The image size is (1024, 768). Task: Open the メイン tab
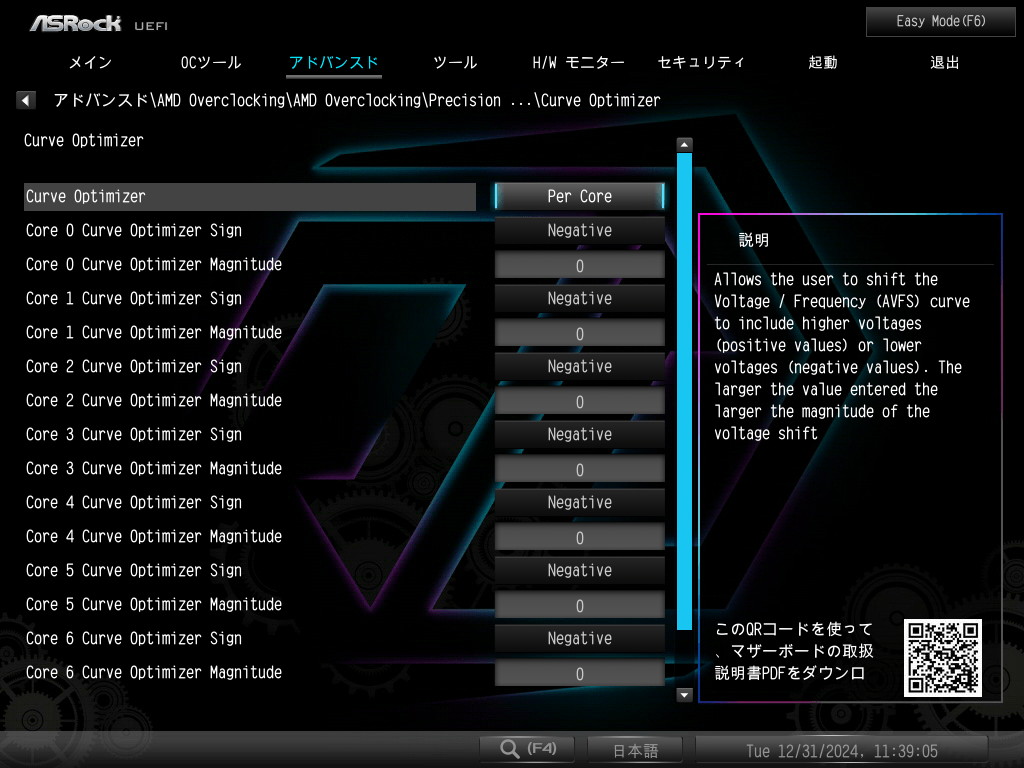pos(90,63)
